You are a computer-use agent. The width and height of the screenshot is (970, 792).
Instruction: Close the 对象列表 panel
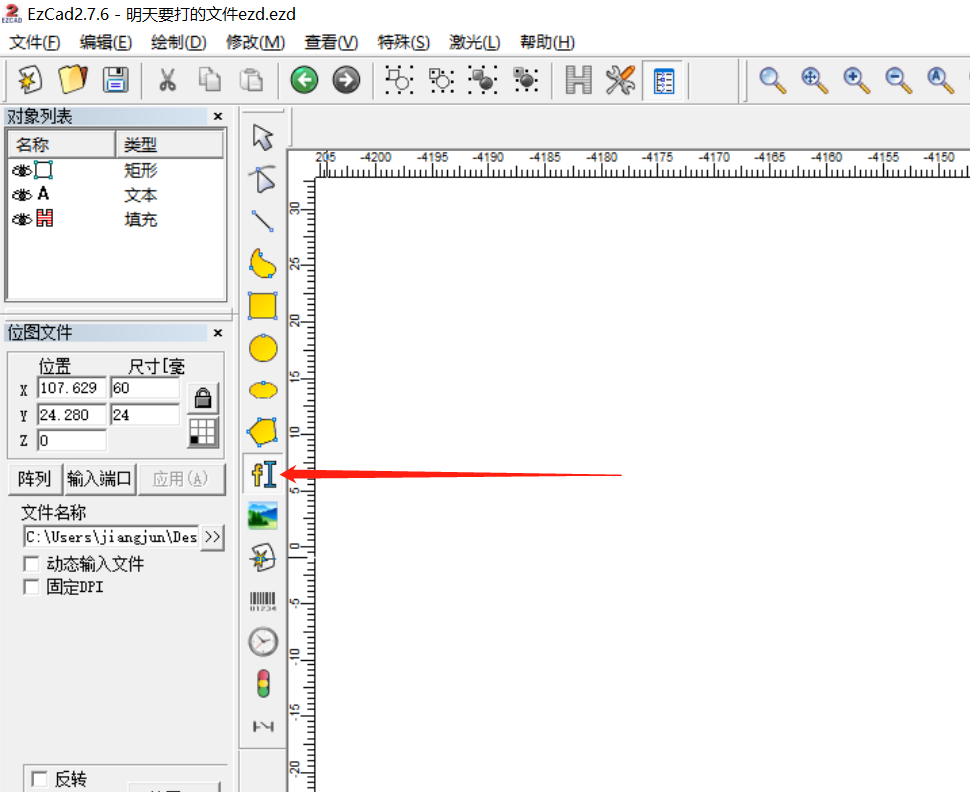point(218,116)
